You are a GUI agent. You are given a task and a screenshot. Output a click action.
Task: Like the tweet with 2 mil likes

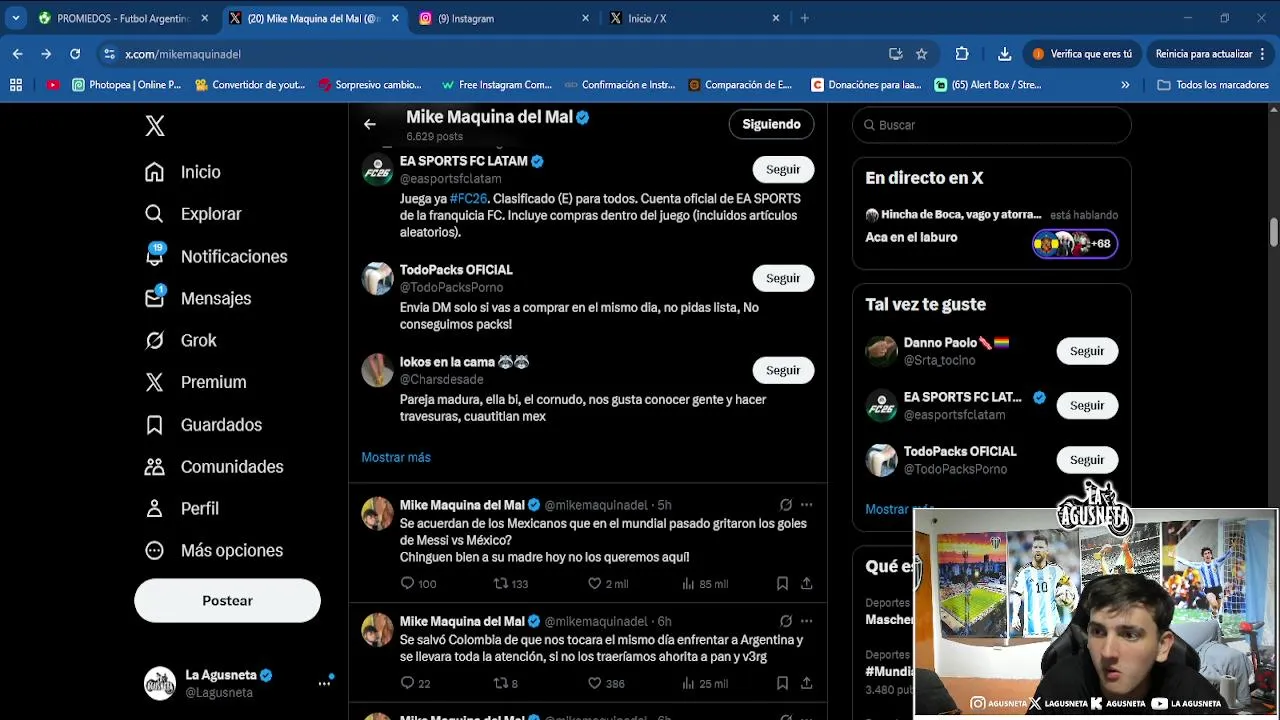tap(594, 583)
